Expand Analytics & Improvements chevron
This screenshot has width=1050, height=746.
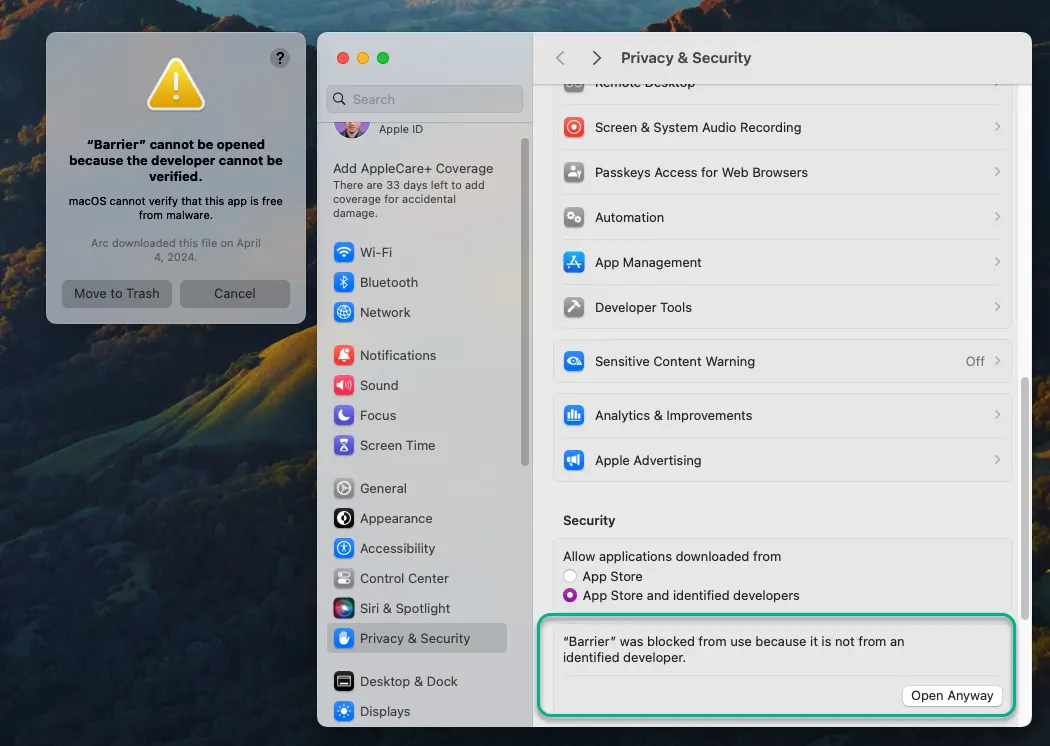pyautogui.click(x=997, y=415)
